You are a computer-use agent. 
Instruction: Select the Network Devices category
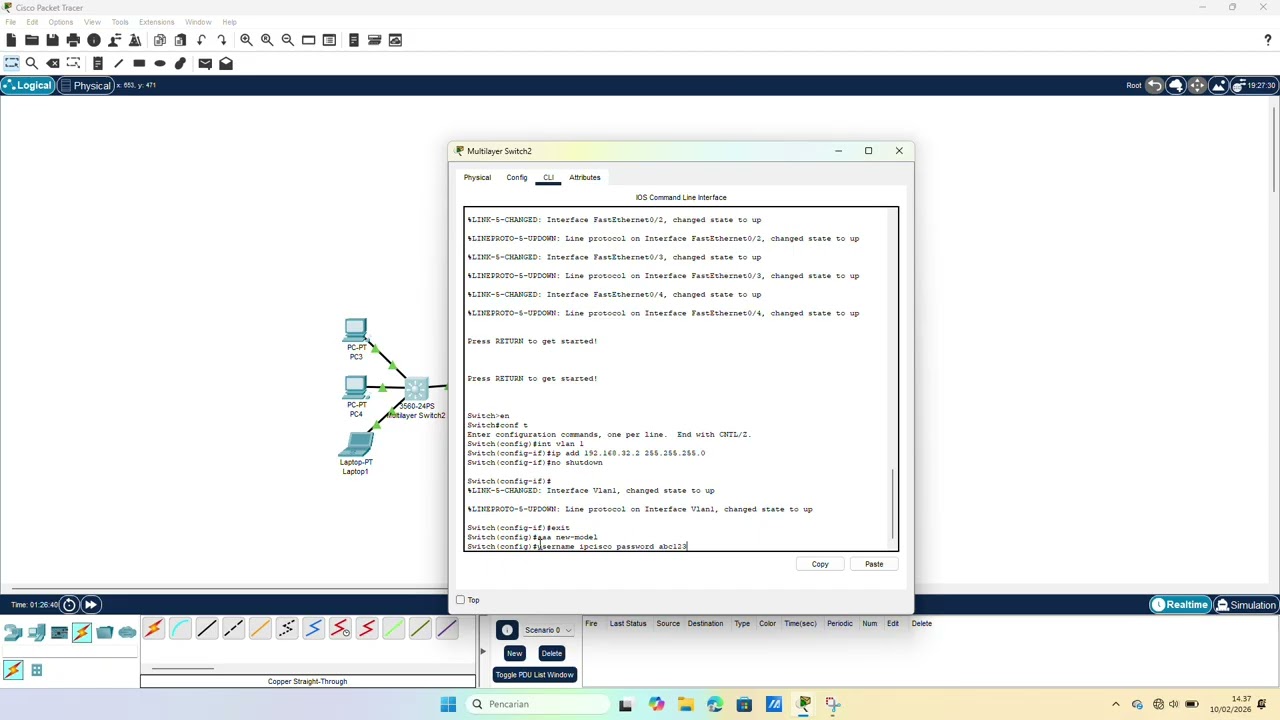point(13,631)
